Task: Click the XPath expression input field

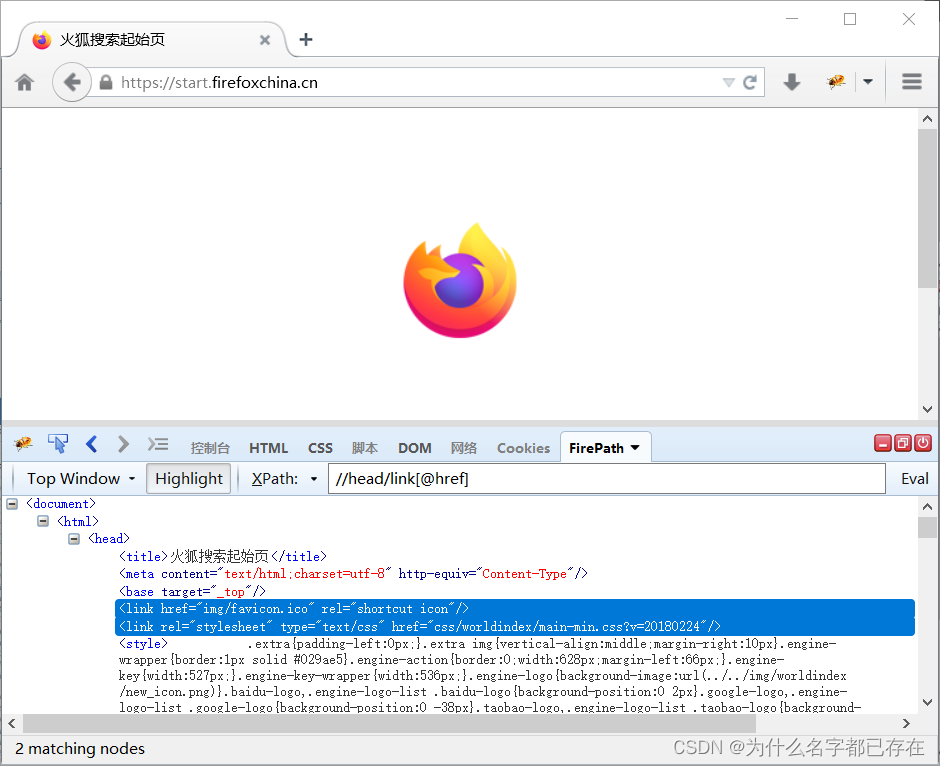Action: tap(606, 478)
